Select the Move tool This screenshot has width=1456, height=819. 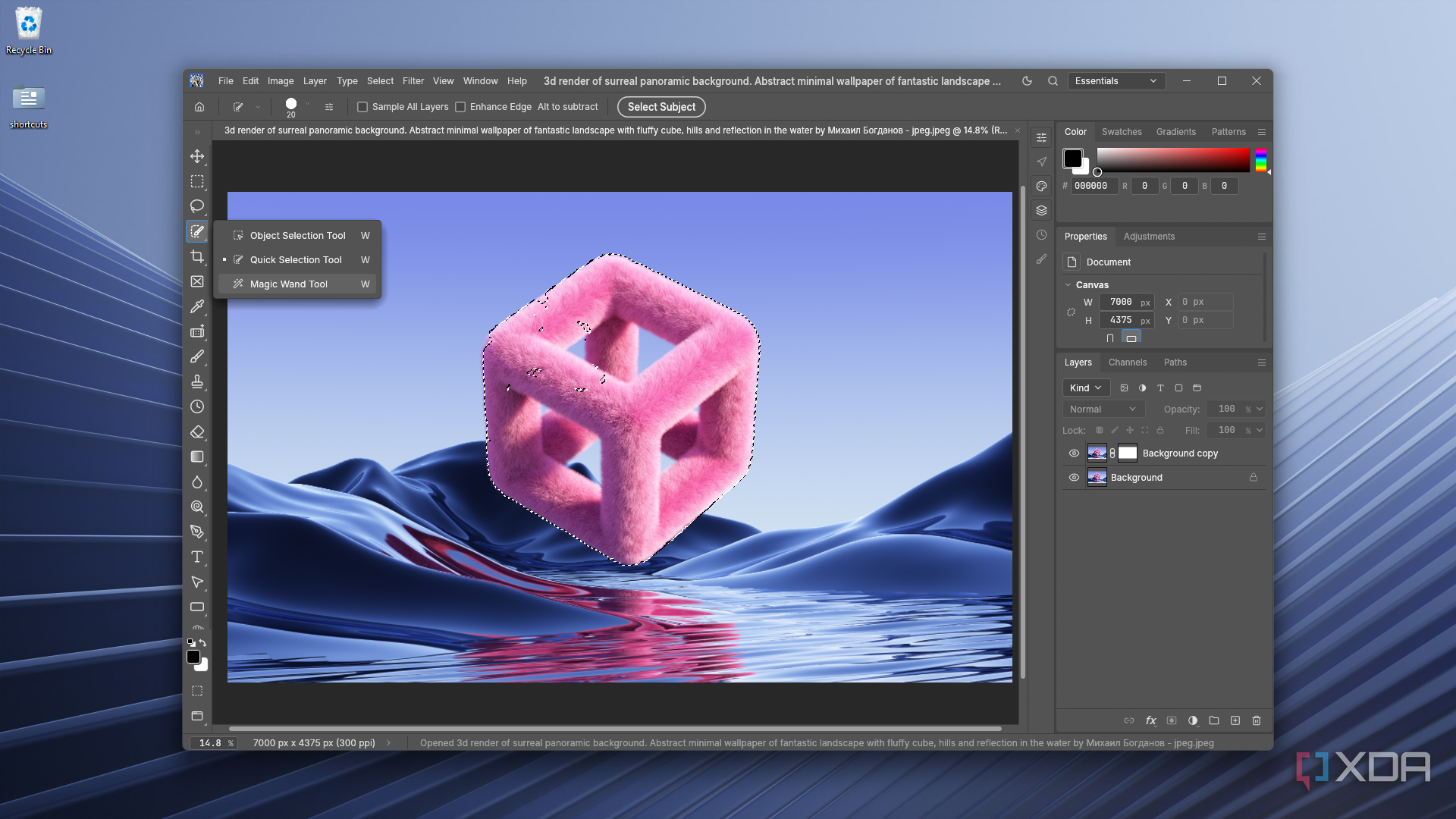[x=197, y=156]
